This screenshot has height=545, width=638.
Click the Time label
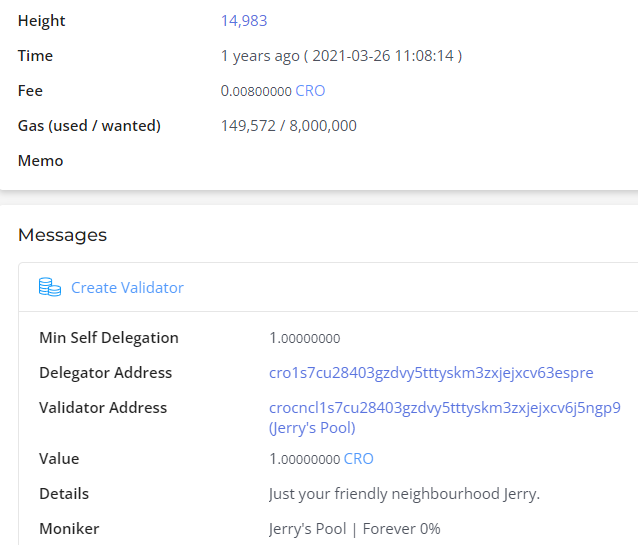click(35, 56)
